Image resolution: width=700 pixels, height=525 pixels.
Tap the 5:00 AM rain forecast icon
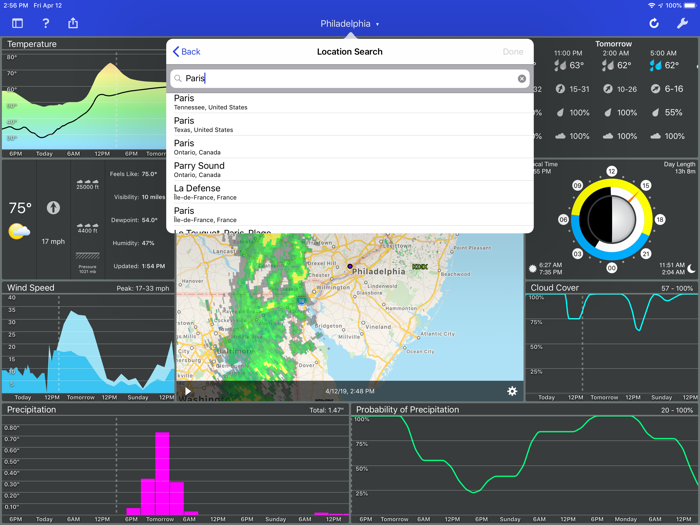tap(655, 66)
